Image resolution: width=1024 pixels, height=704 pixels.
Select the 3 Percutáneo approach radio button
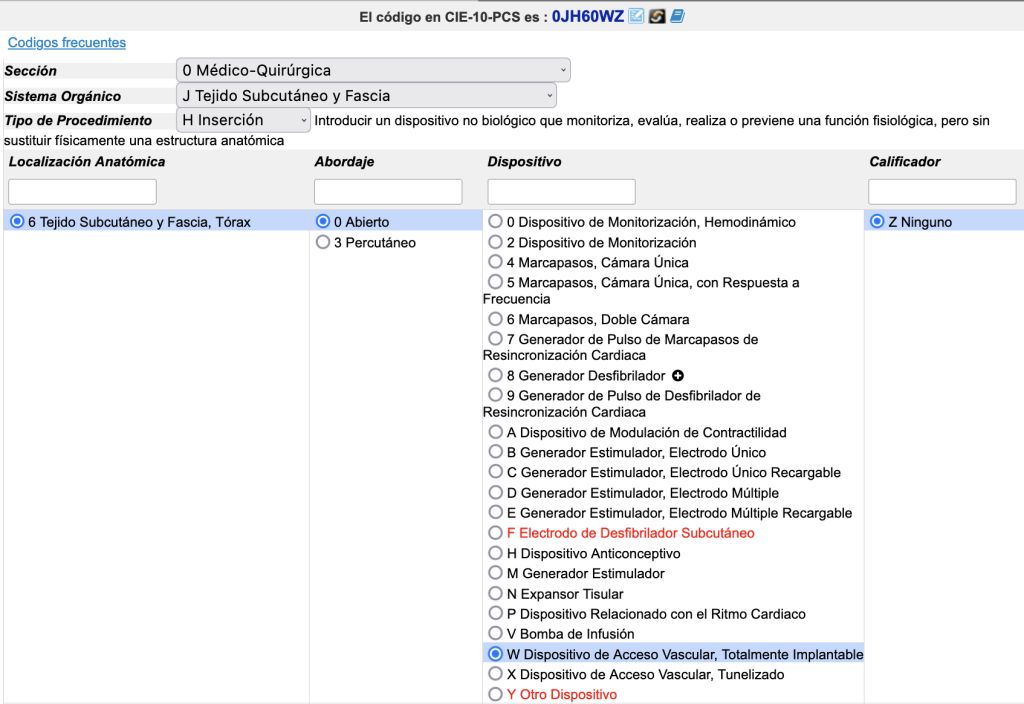point(323,242)
